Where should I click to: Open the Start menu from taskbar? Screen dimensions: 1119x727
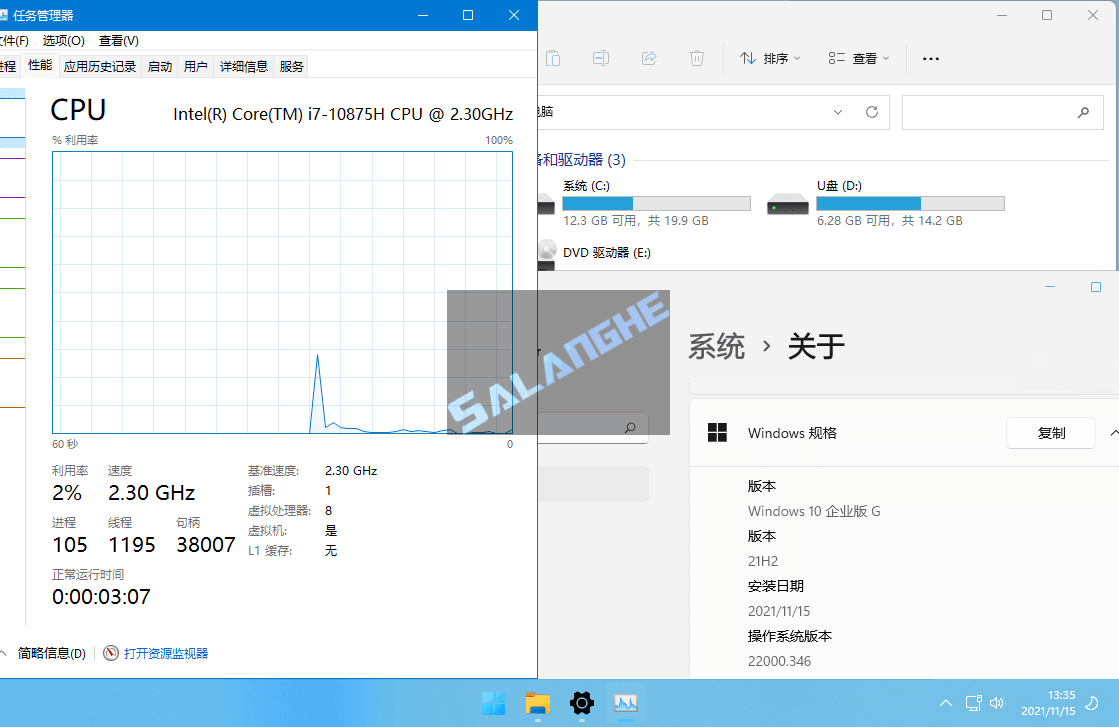click(x=493, y=703)
